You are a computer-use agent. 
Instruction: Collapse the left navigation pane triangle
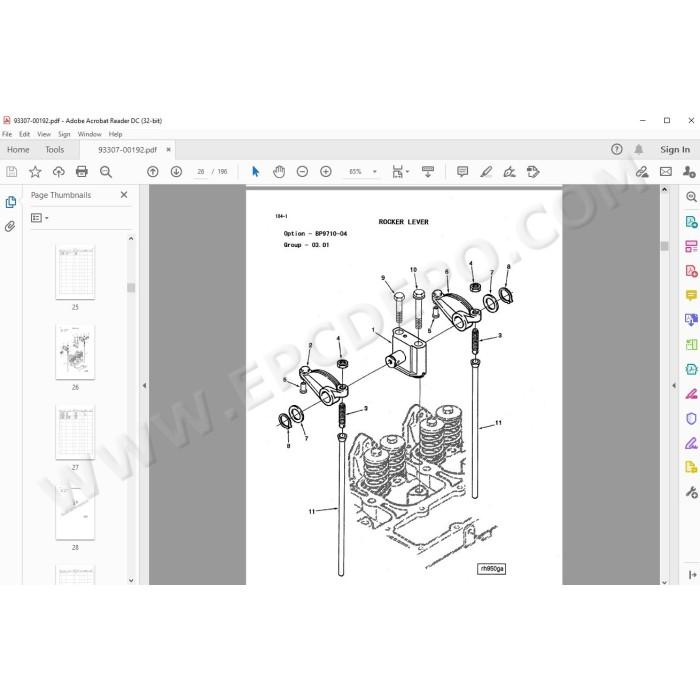pyautogui.click(x=144, y=385)
